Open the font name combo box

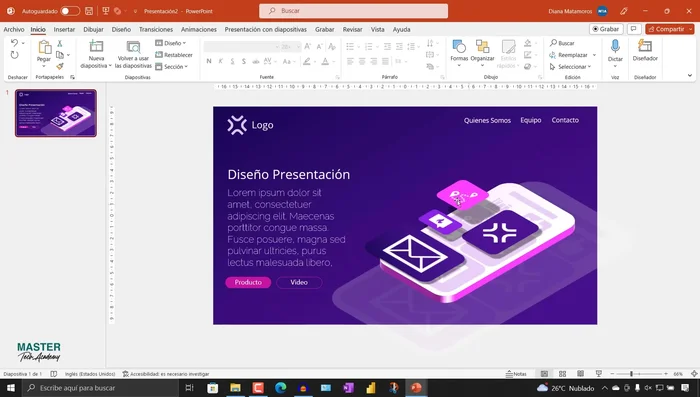[242, 46]
